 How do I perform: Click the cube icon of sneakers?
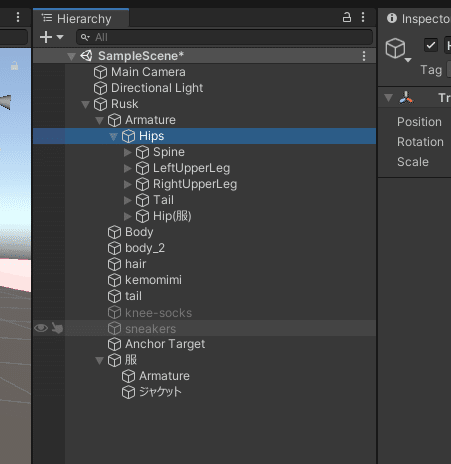(x=114, y=328)
